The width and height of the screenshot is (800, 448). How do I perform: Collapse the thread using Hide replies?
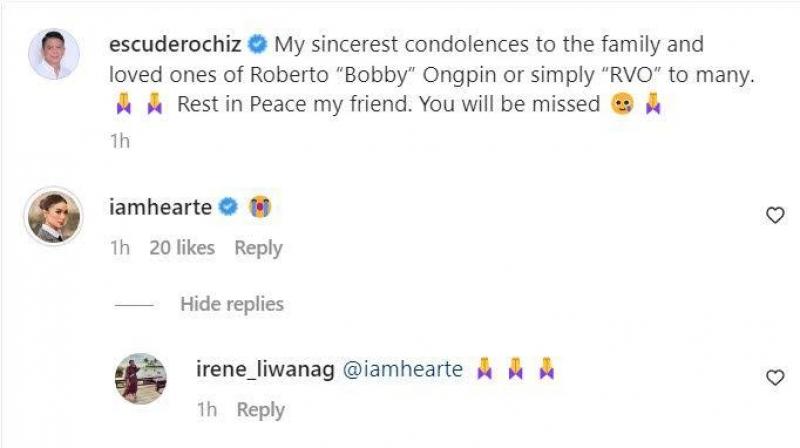pyautogui.click(x=232, y=304)
